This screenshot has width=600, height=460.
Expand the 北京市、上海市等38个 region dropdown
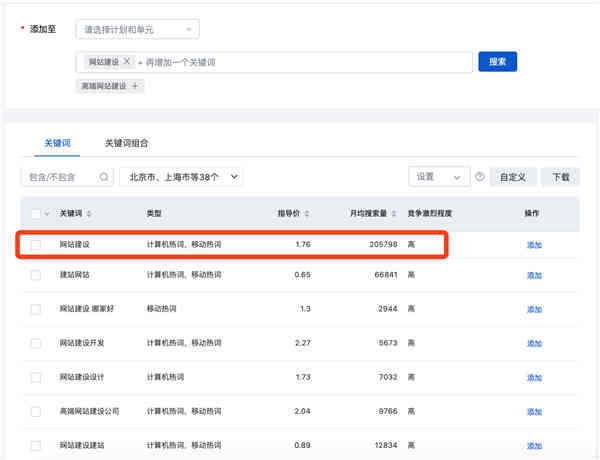[x=181, y=177]
